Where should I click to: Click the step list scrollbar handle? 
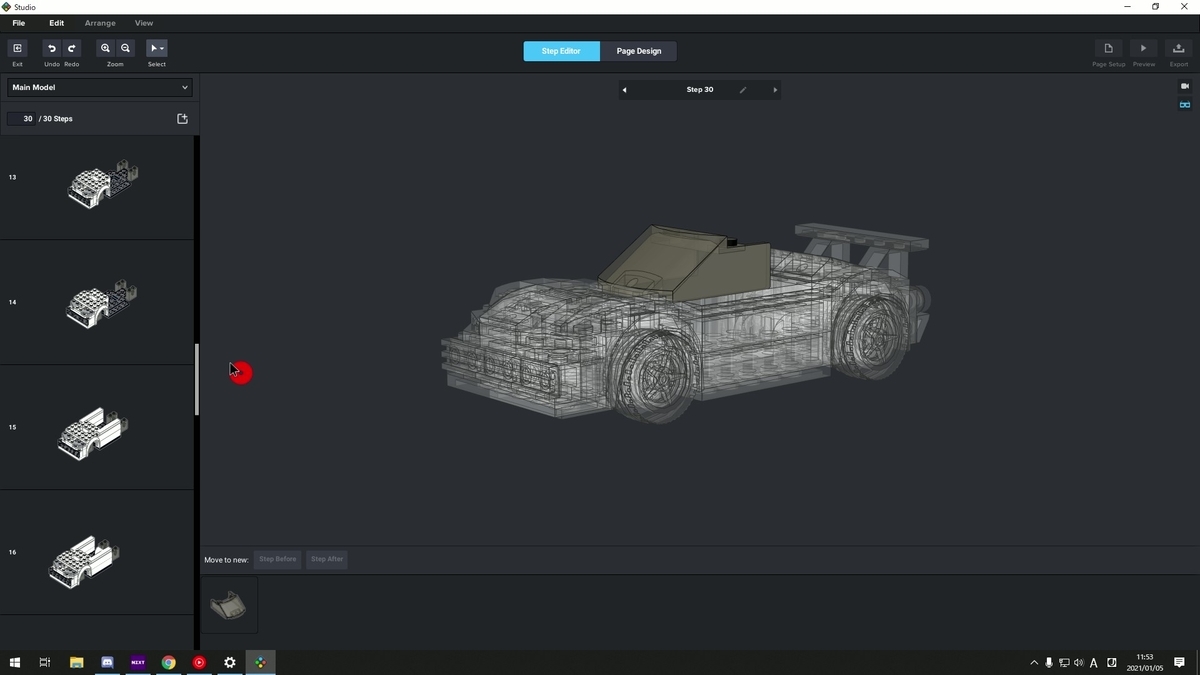coord(197,380)
